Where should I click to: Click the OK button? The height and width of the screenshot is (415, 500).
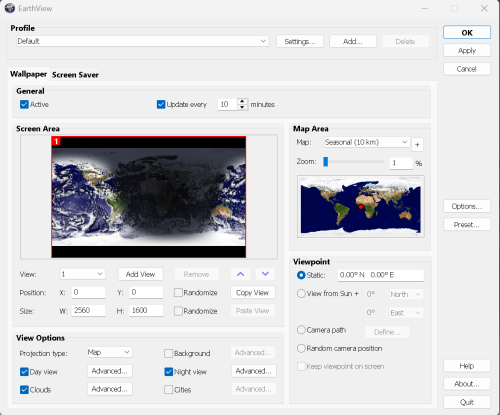(x=467, y=33)
